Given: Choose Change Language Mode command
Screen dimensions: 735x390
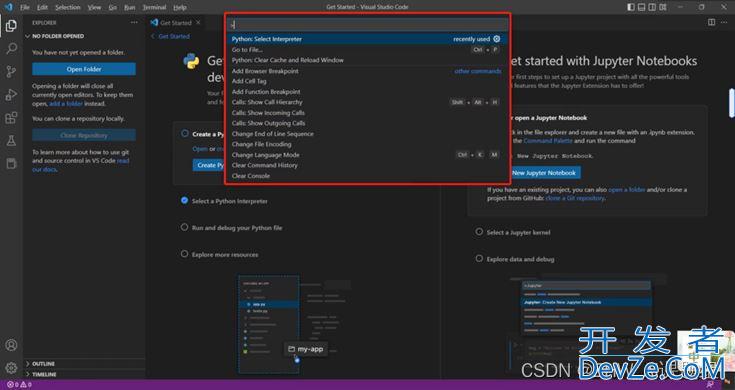Looking at the screenshot, I should click(x=368, y=155).
